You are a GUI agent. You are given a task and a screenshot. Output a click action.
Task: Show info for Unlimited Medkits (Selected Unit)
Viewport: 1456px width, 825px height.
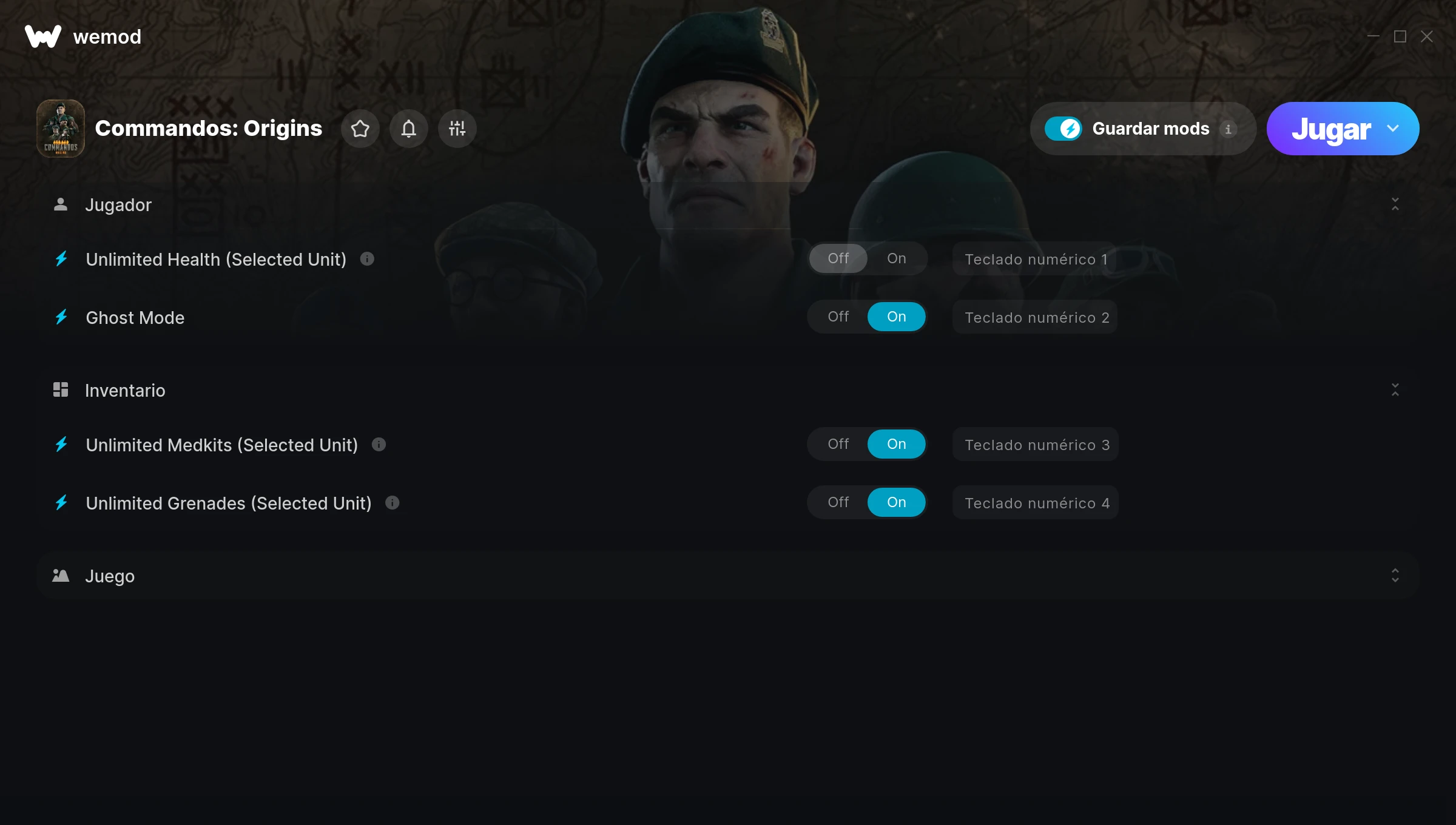379,445
